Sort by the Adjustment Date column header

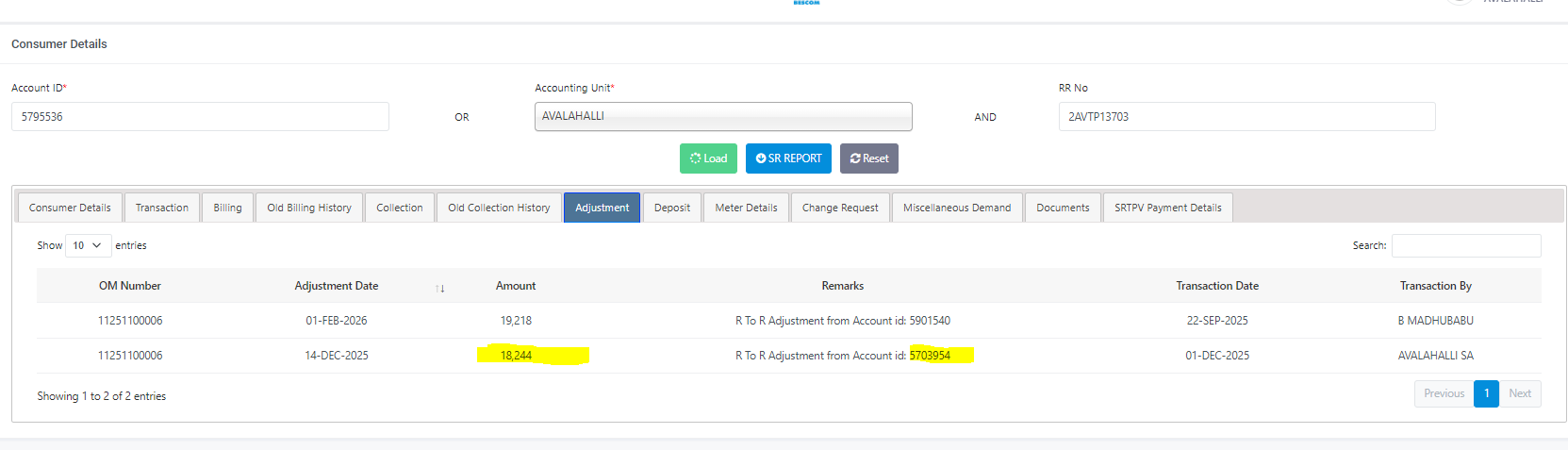337,286
